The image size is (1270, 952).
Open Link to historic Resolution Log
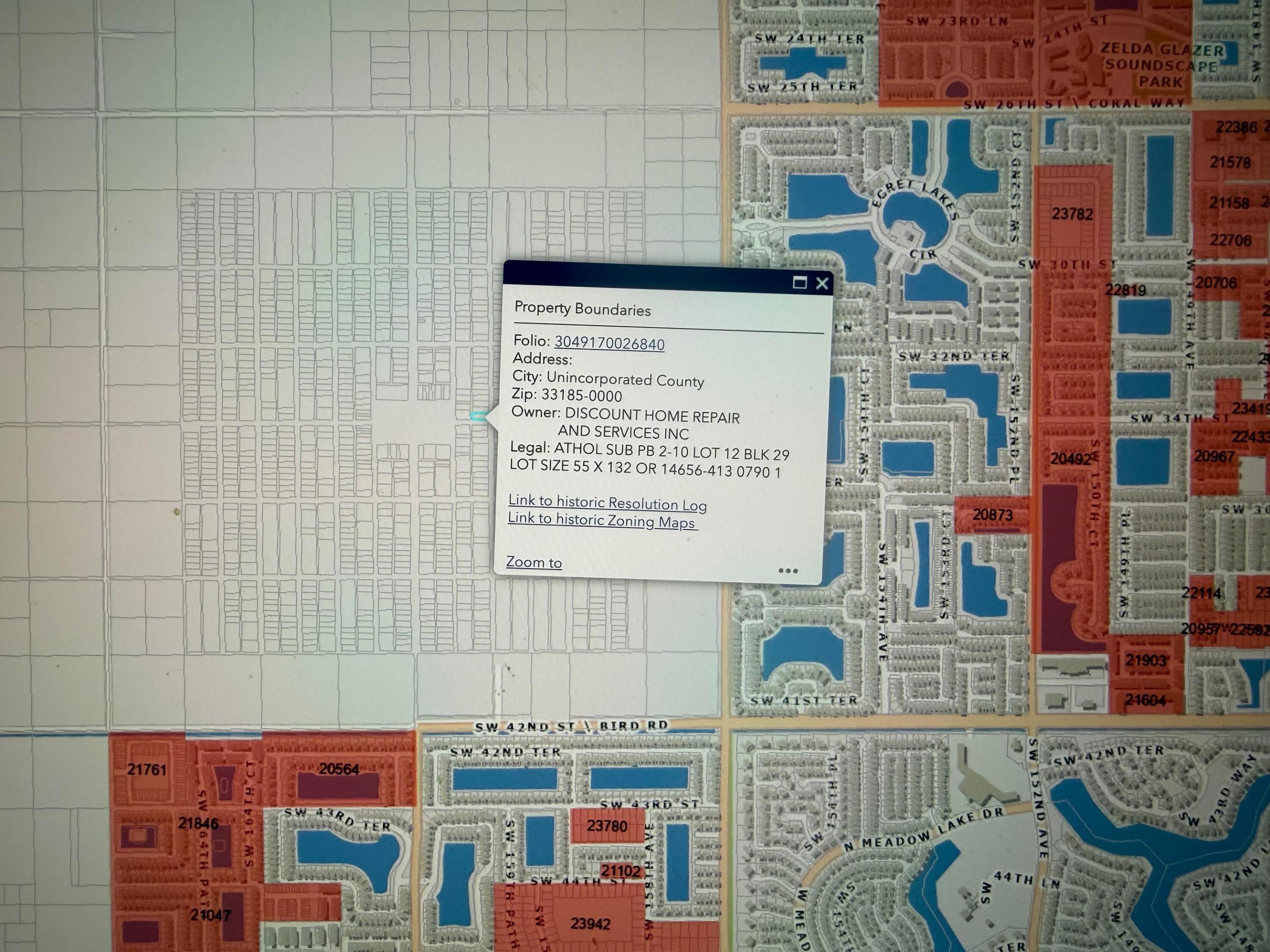click(608, 503)
